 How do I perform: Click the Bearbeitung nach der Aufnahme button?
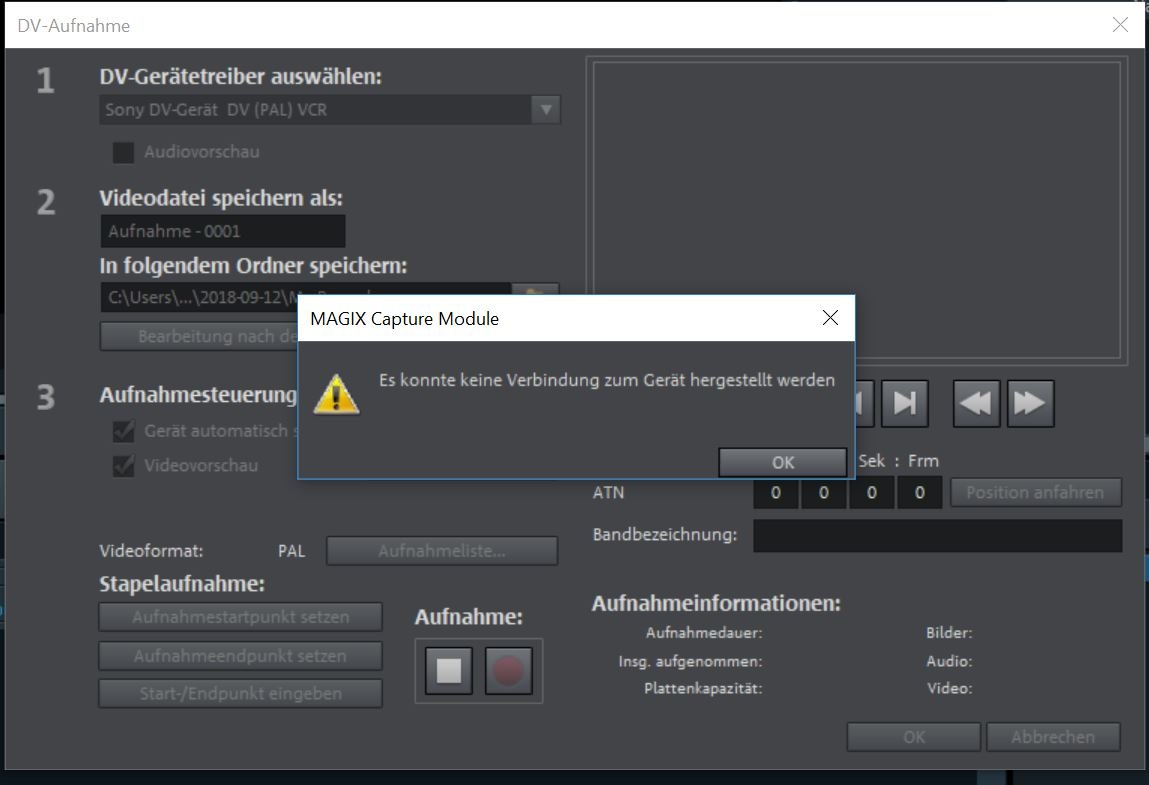pyautogui.click(x=199, y=336)
